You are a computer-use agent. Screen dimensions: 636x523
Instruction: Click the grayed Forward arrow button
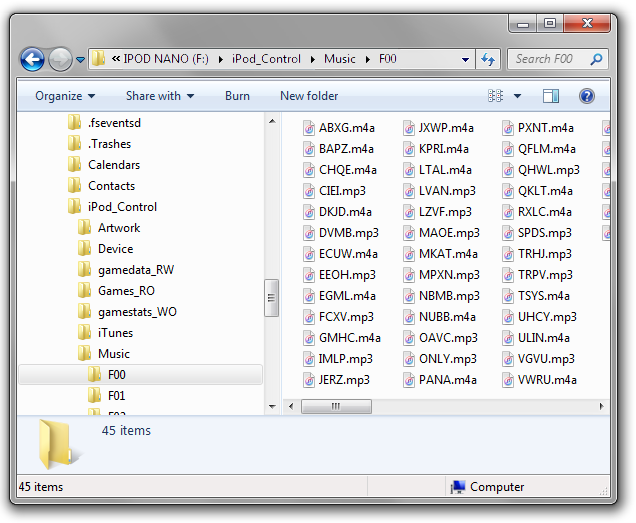(60, 60)
